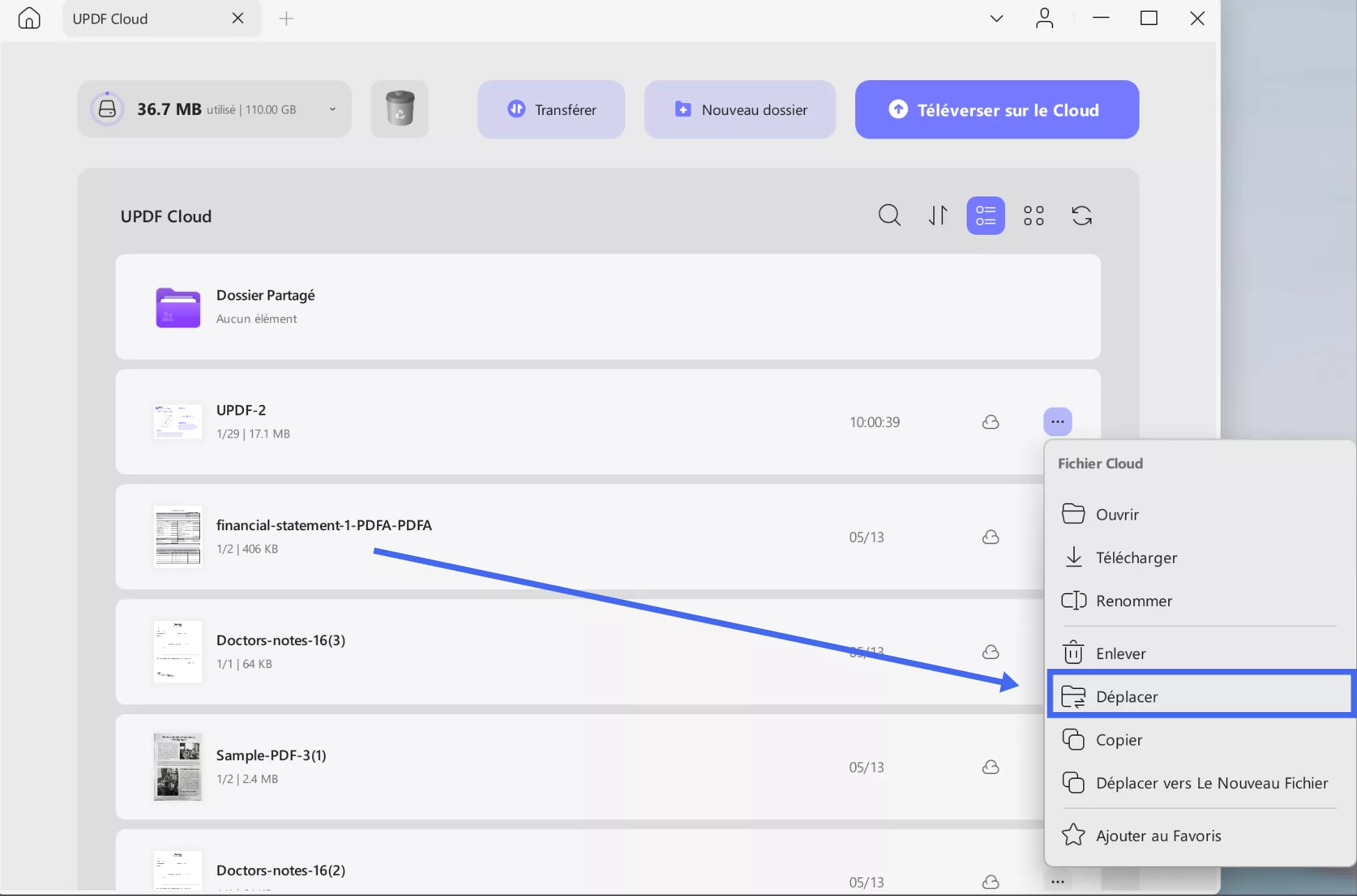Click the UPDF-2 file name

(x=241, y=410)
